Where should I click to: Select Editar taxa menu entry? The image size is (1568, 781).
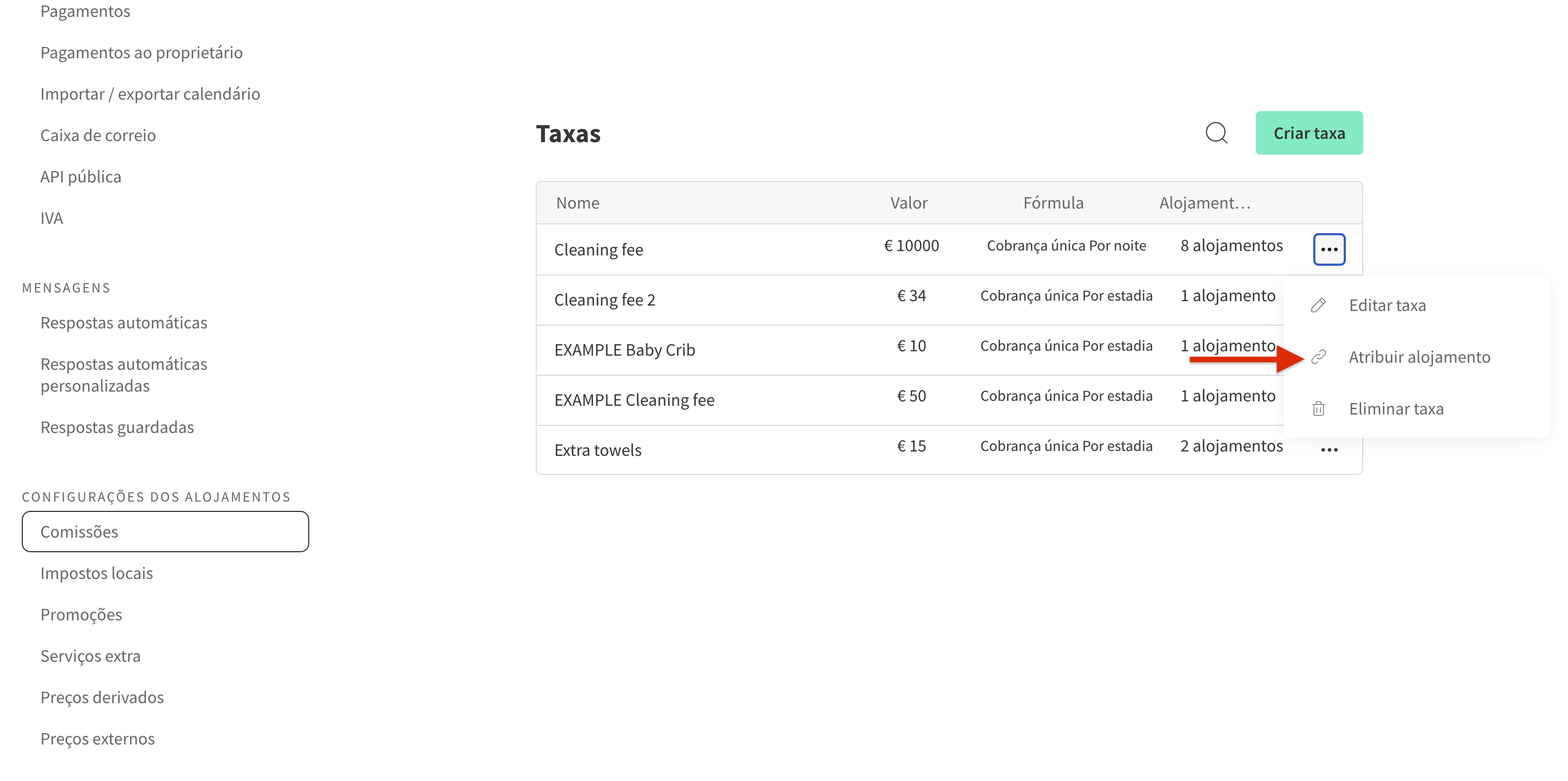(1387, 305)
